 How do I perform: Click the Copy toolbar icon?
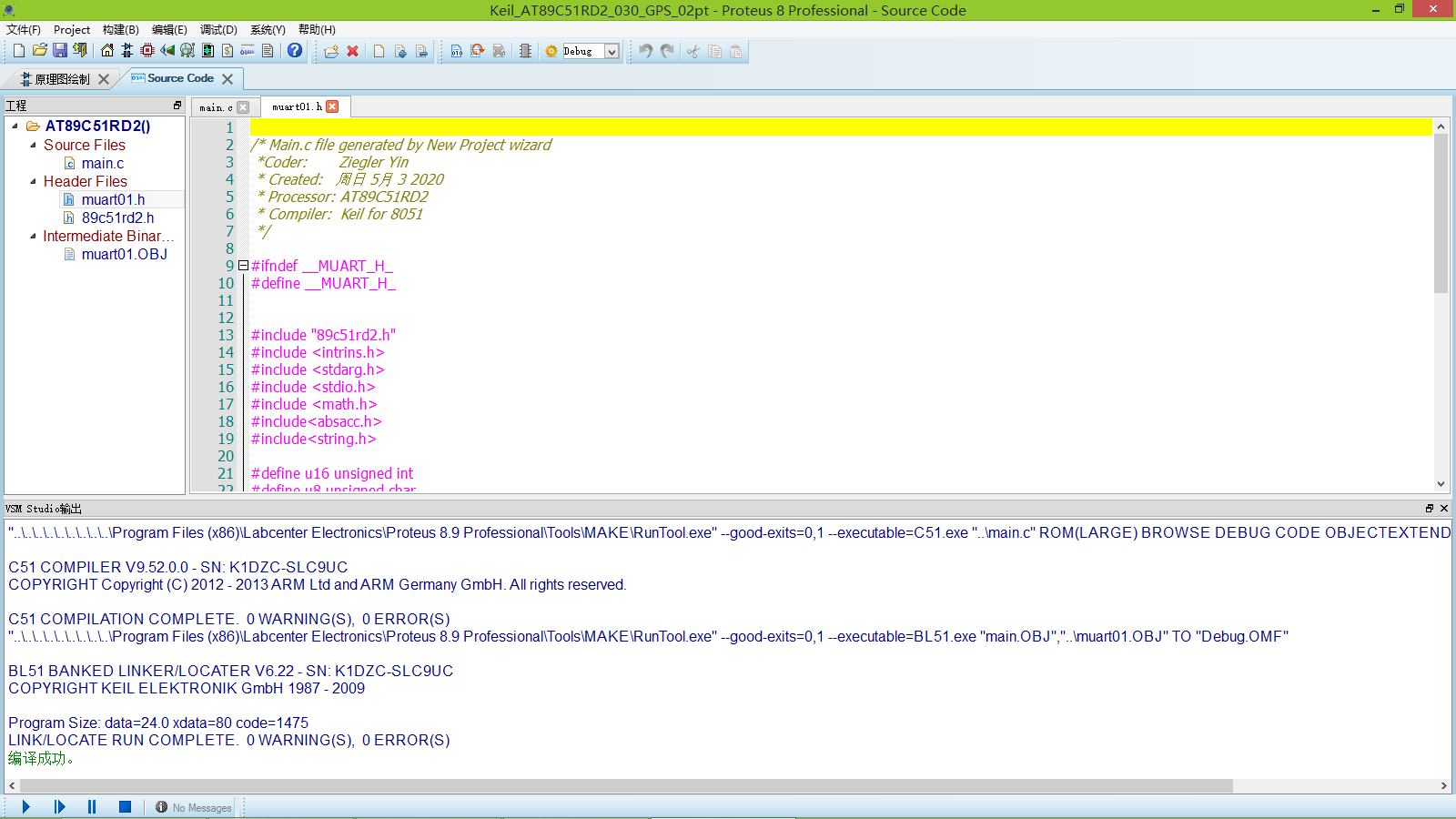714,51
